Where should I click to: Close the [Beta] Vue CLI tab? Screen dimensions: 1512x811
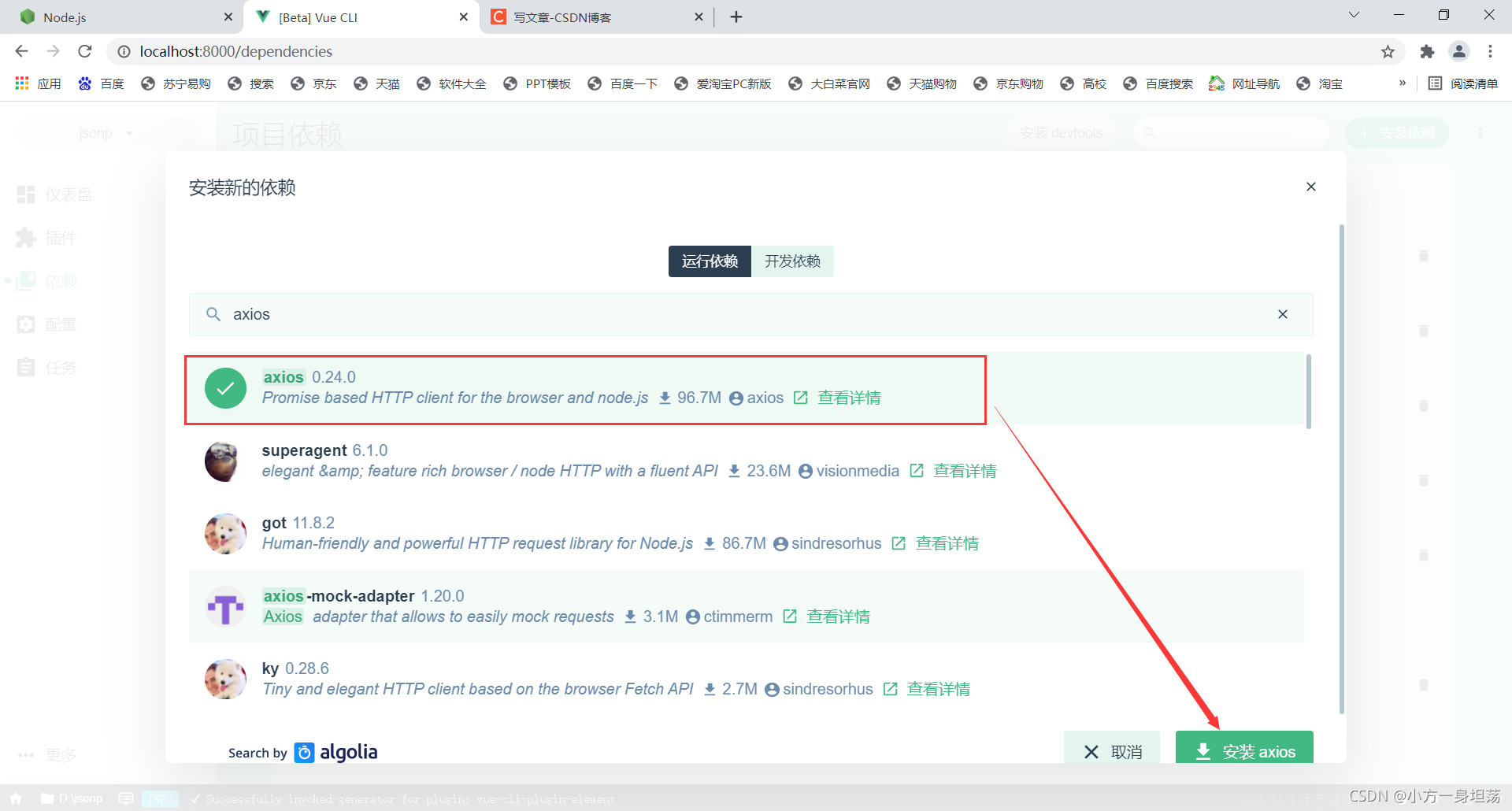pyautogui.click(x=464, y=17)
